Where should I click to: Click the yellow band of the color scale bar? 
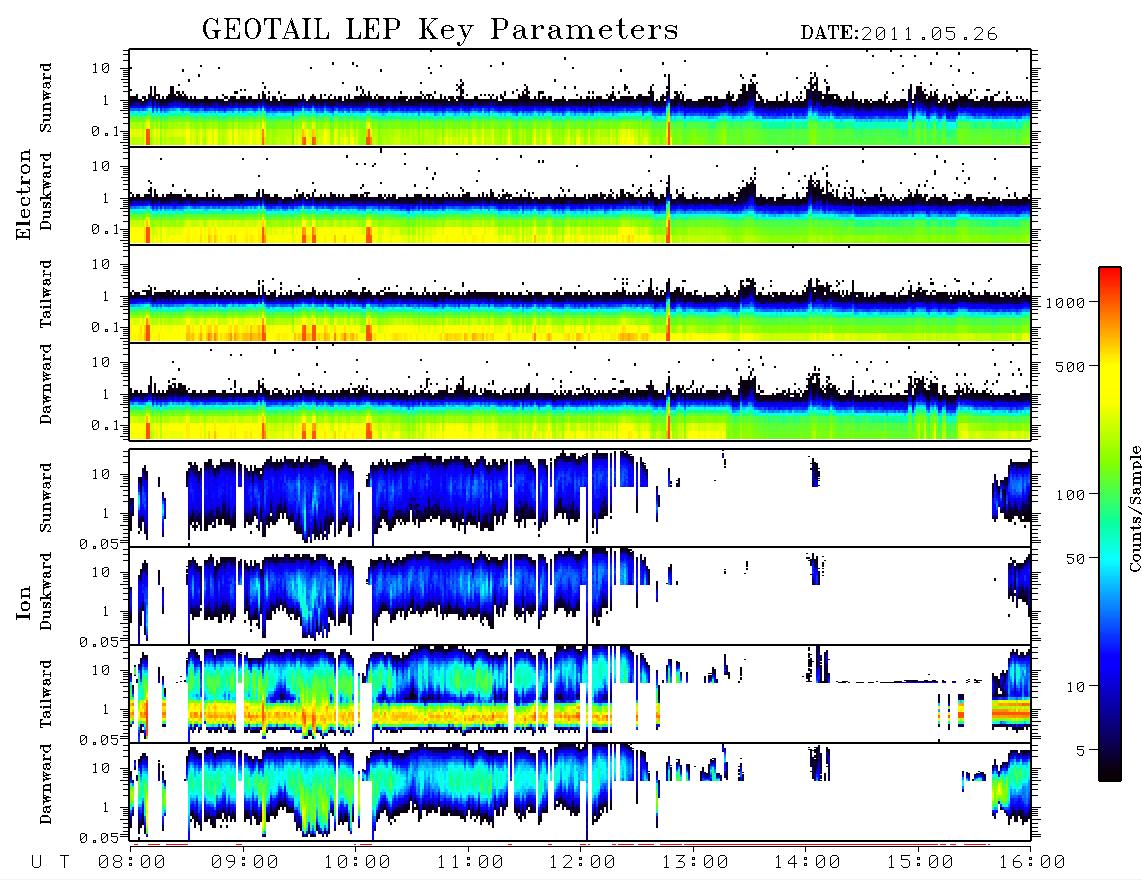coord(1110,375)
